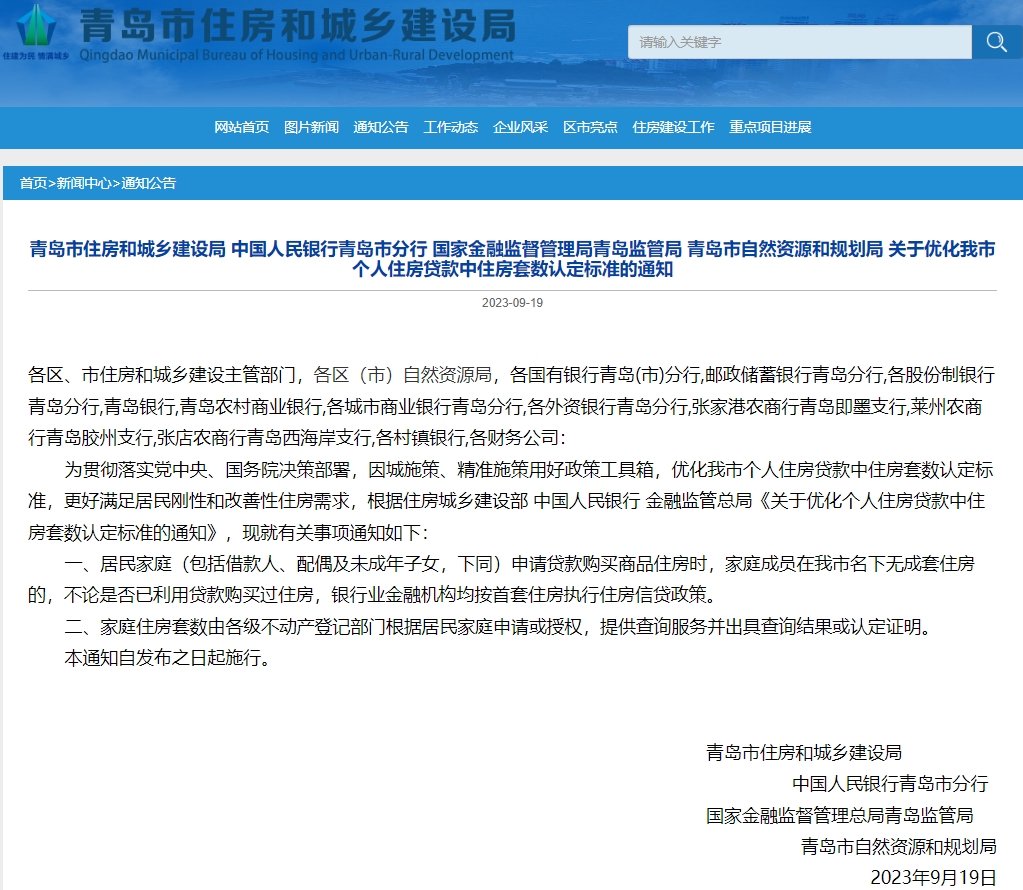Viewport: 1023px width, 890px height.
Task: Click 通知公告 at end of breadcrumb
Action: pos(148,183)
